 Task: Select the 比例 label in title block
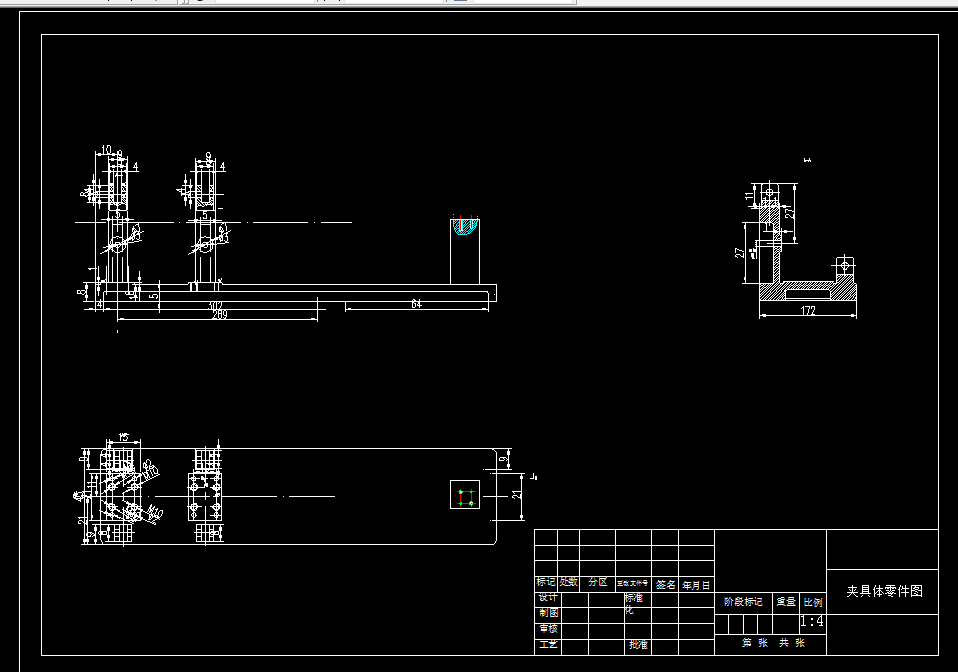coord(813,602)
